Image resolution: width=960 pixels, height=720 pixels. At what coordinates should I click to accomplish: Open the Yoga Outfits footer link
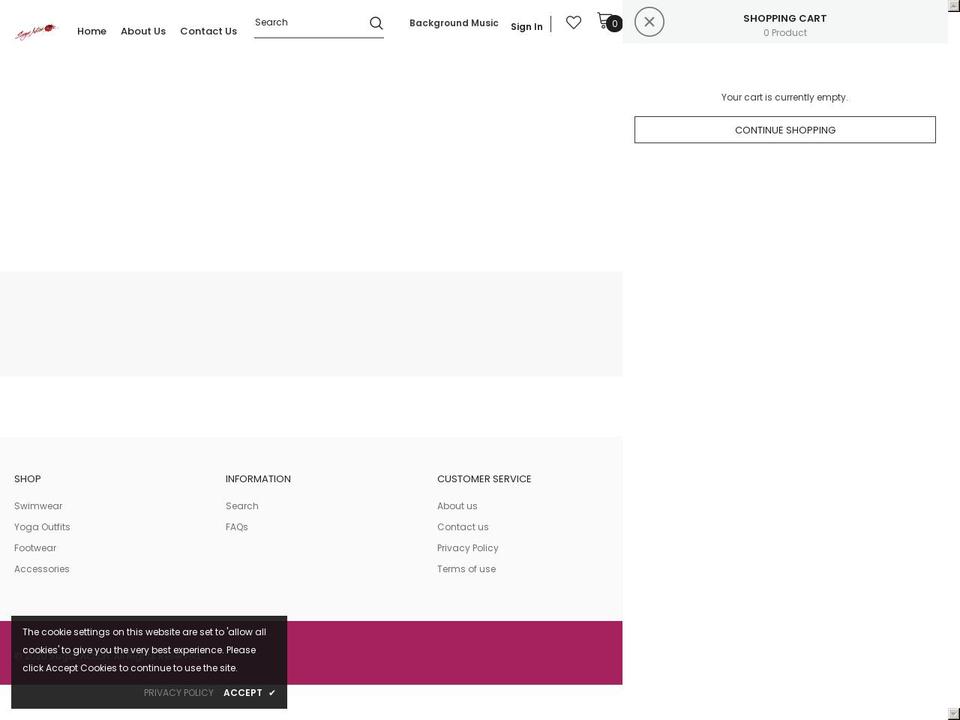(x=42, y=527)
